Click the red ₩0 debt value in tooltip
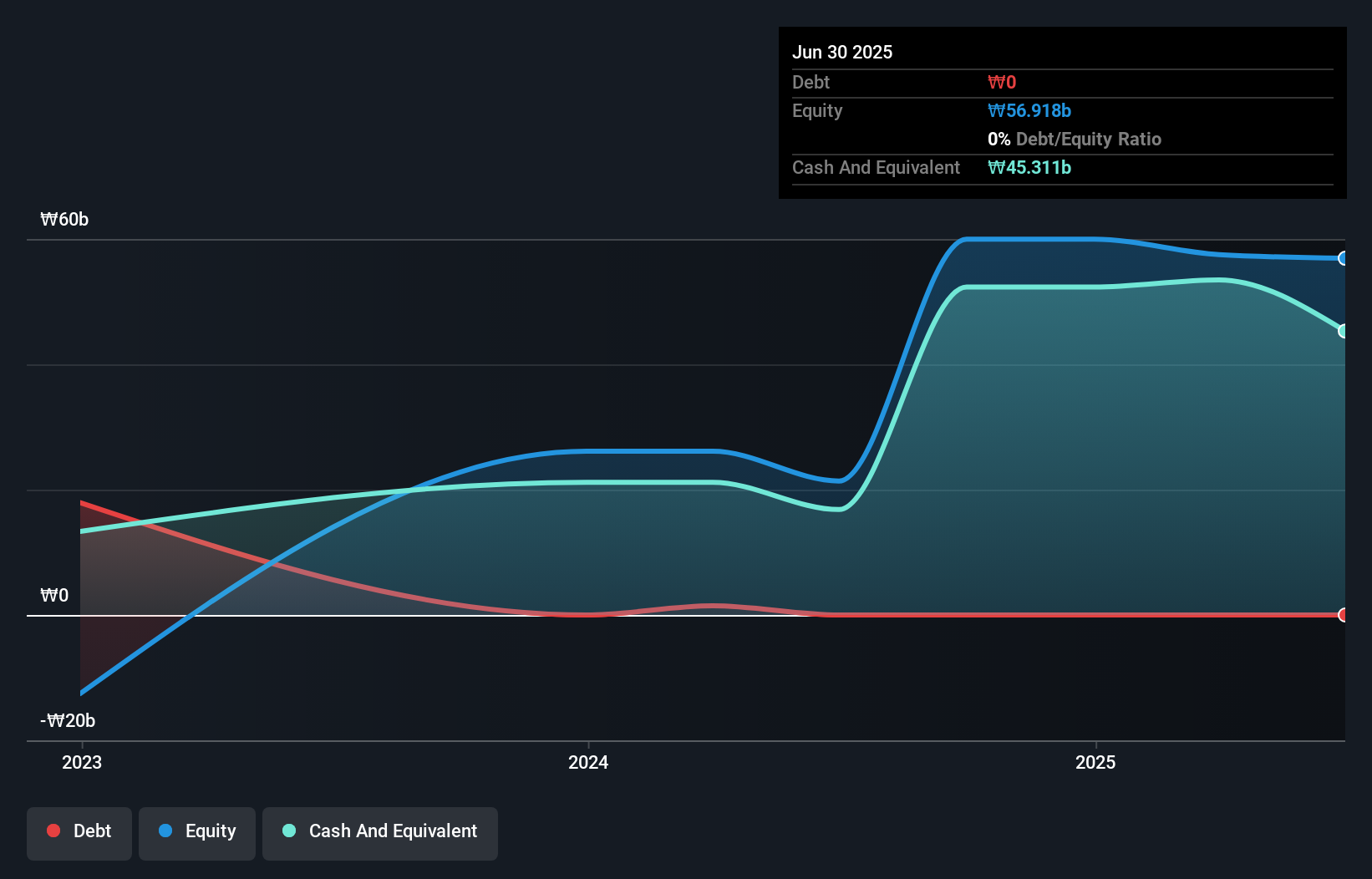Image resolution: width=1372 pixels, height=879 pixels. pos(1002,82)
